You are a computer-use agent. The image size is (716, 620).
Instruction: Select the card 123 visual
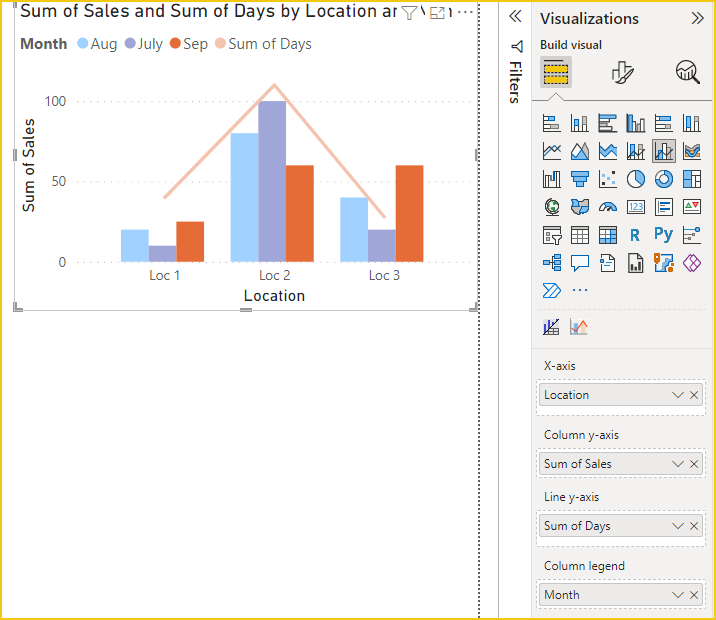coord(636,207)
